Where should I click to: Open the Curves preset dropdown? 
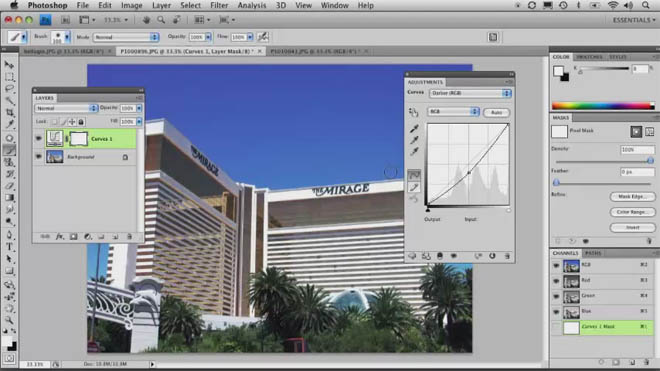pos(470,93)
